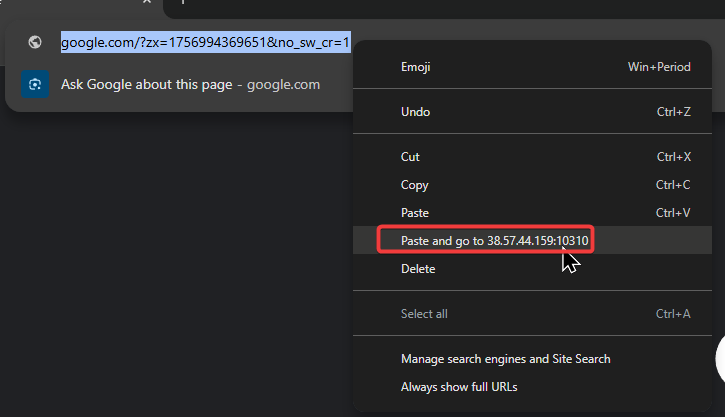Close the current tab with the X
This screenshot has width=725, height=417.
pos(147,2)
